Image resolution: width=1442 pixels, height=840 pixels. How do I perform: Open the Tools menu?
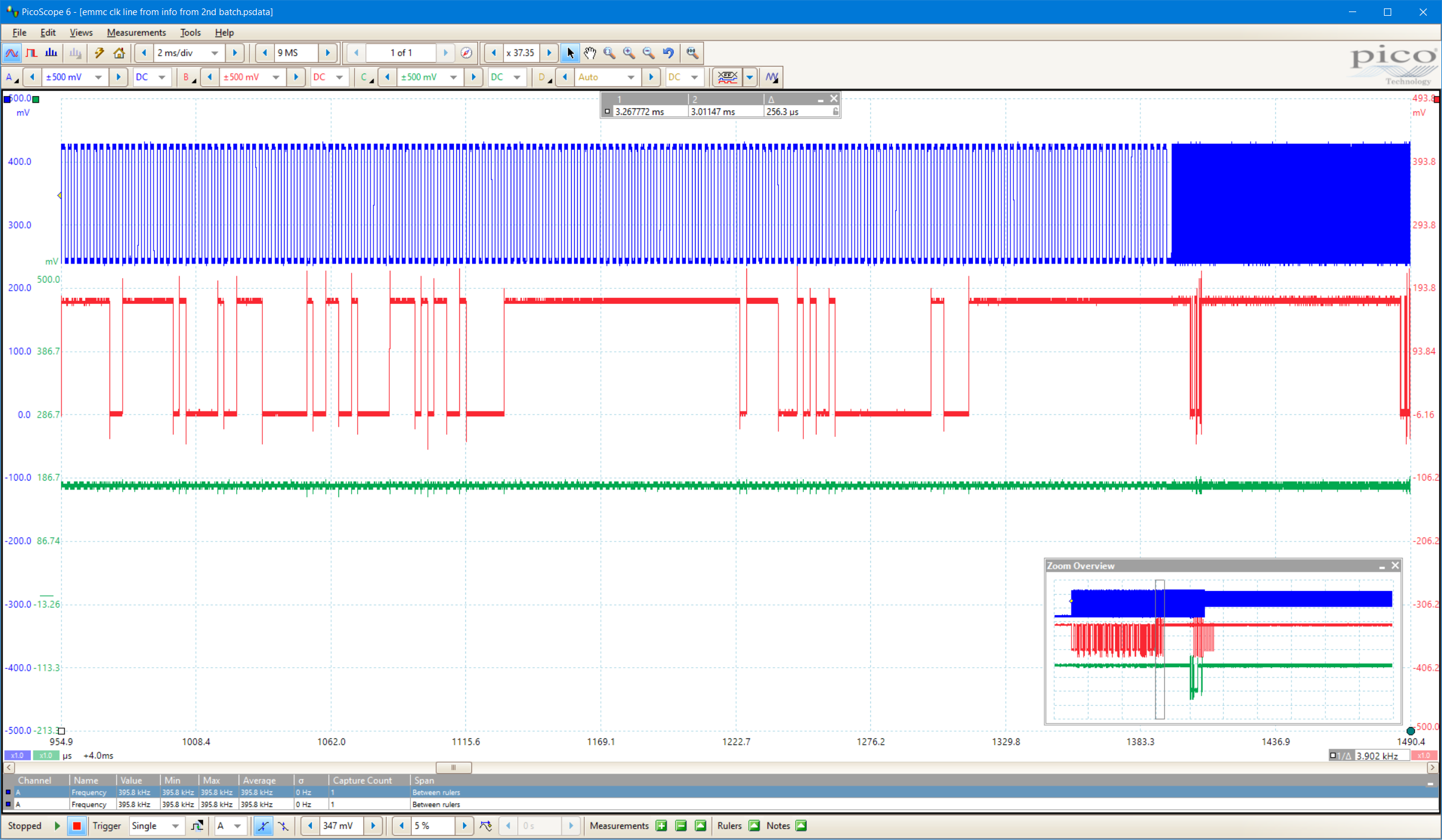point(190,33)
